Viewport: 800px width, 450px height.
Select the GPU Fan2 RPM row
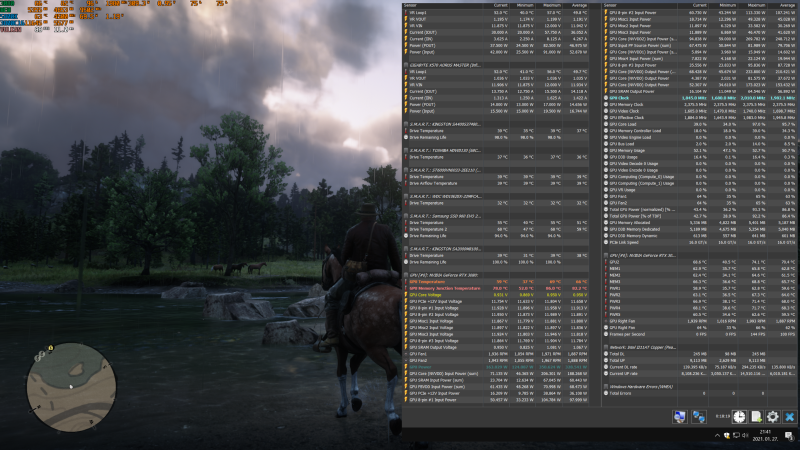click(496, 361)
